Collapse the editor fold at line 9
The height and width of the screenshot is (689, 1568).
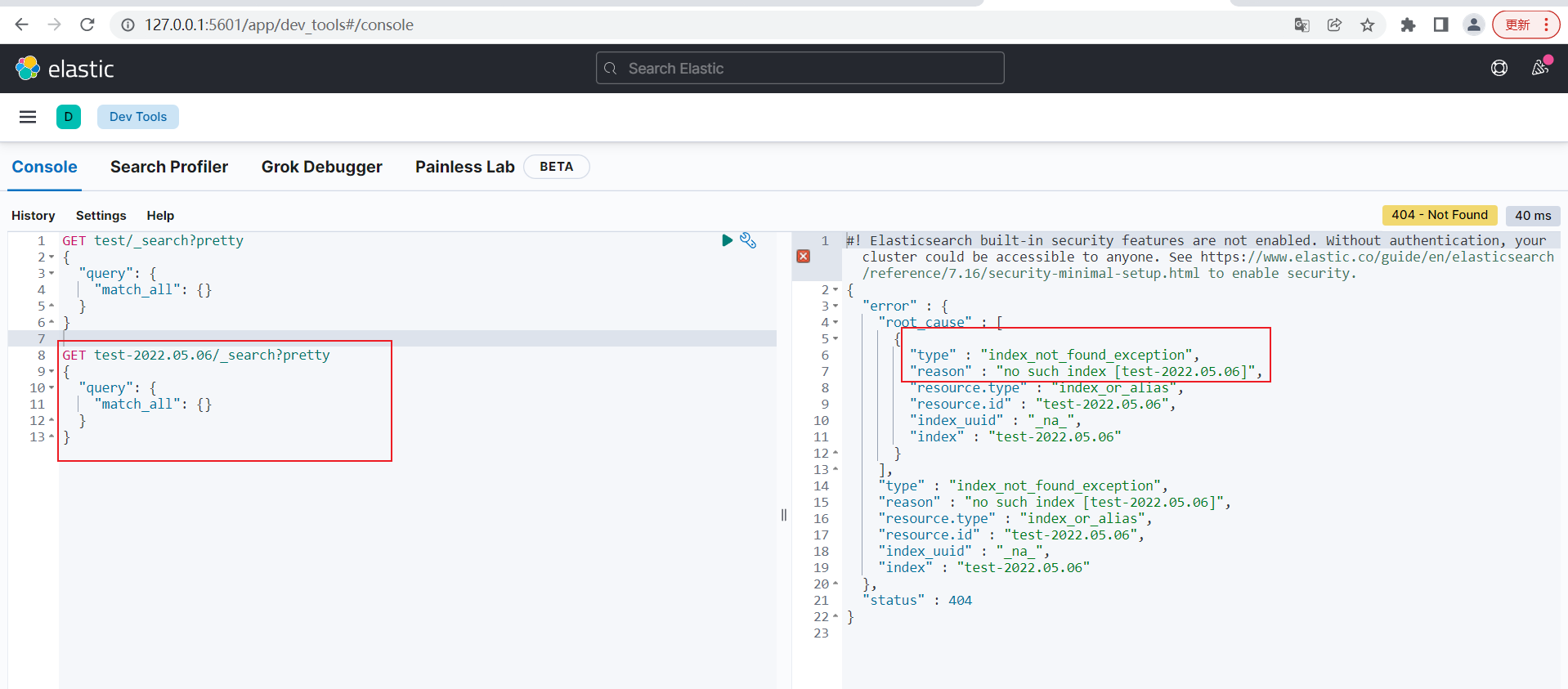tap(52, 372)
